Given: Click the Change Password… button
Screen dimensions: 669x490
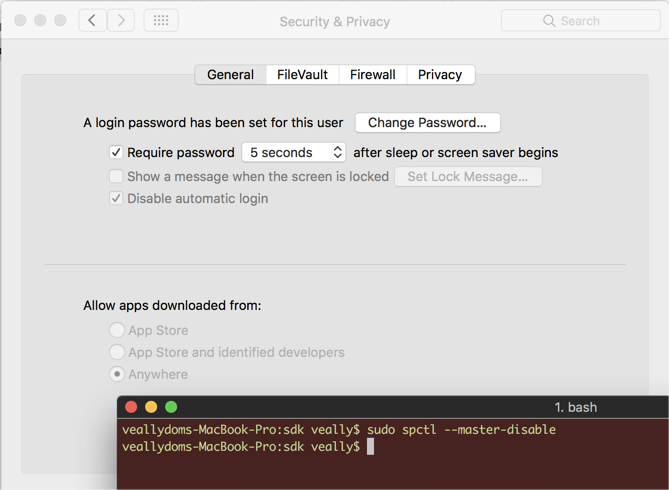Looking at the screenshot, I should click(428, 122).
